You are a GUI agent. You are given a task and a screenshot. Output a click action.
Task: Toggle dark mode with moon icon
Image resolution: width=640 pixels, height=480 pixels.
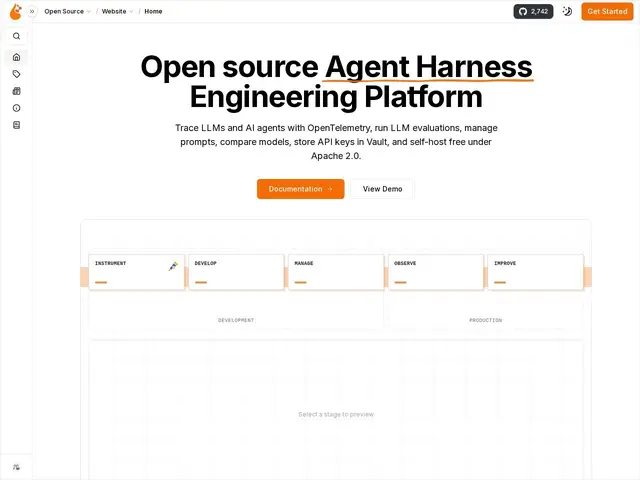click(x=567, y=11)
